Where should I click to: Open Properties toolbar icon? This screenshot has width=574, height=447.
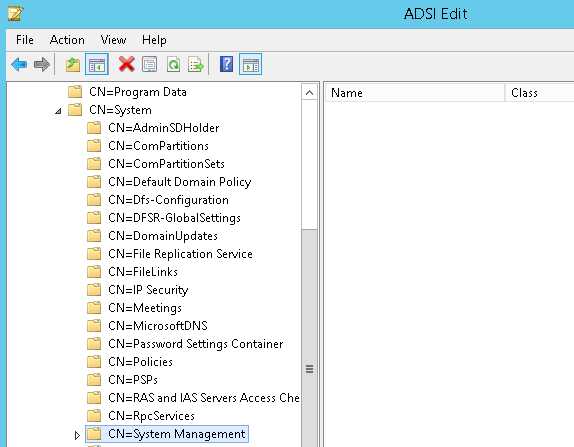pos(150,64)
